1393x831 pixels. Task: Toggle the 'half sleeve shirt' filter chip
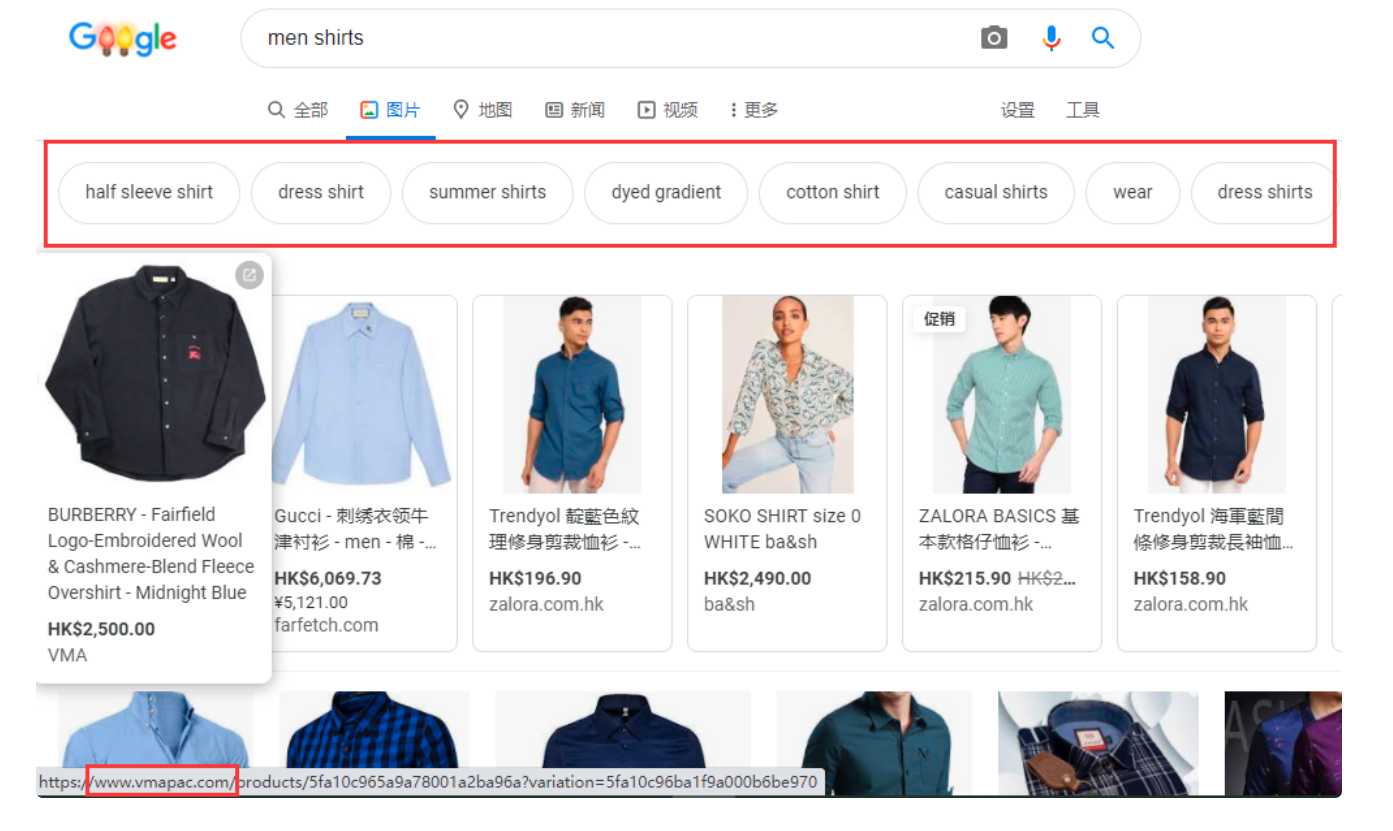(x=149, y=192)
